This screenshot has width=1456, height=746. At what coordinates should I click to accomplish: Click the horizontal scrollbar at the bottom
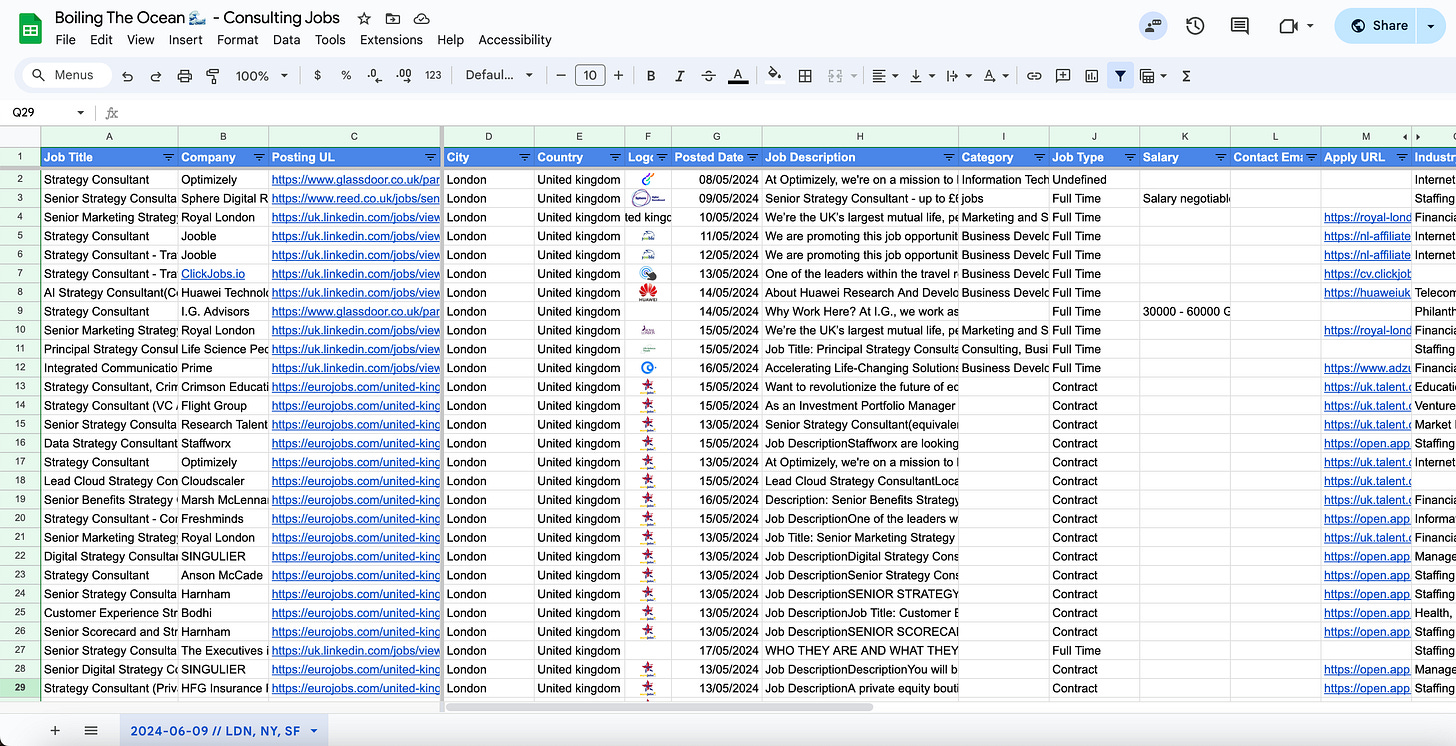coord(660,707)
